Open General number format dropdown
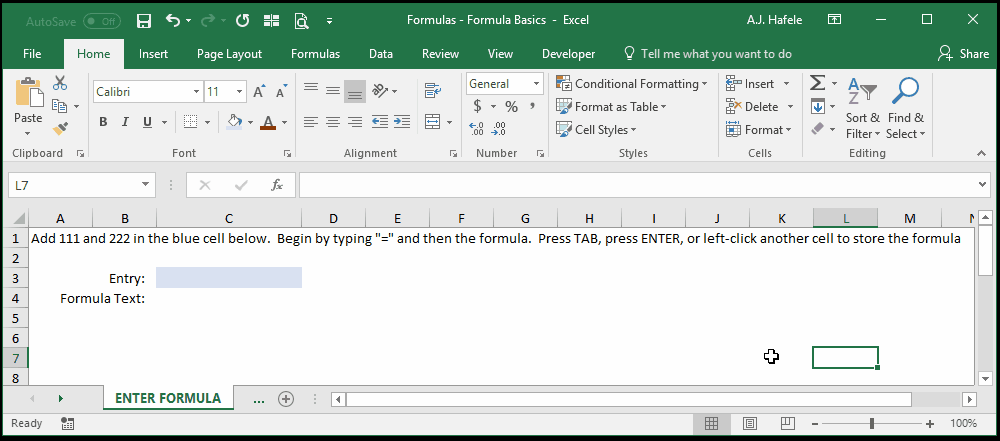 pos(536,84)
